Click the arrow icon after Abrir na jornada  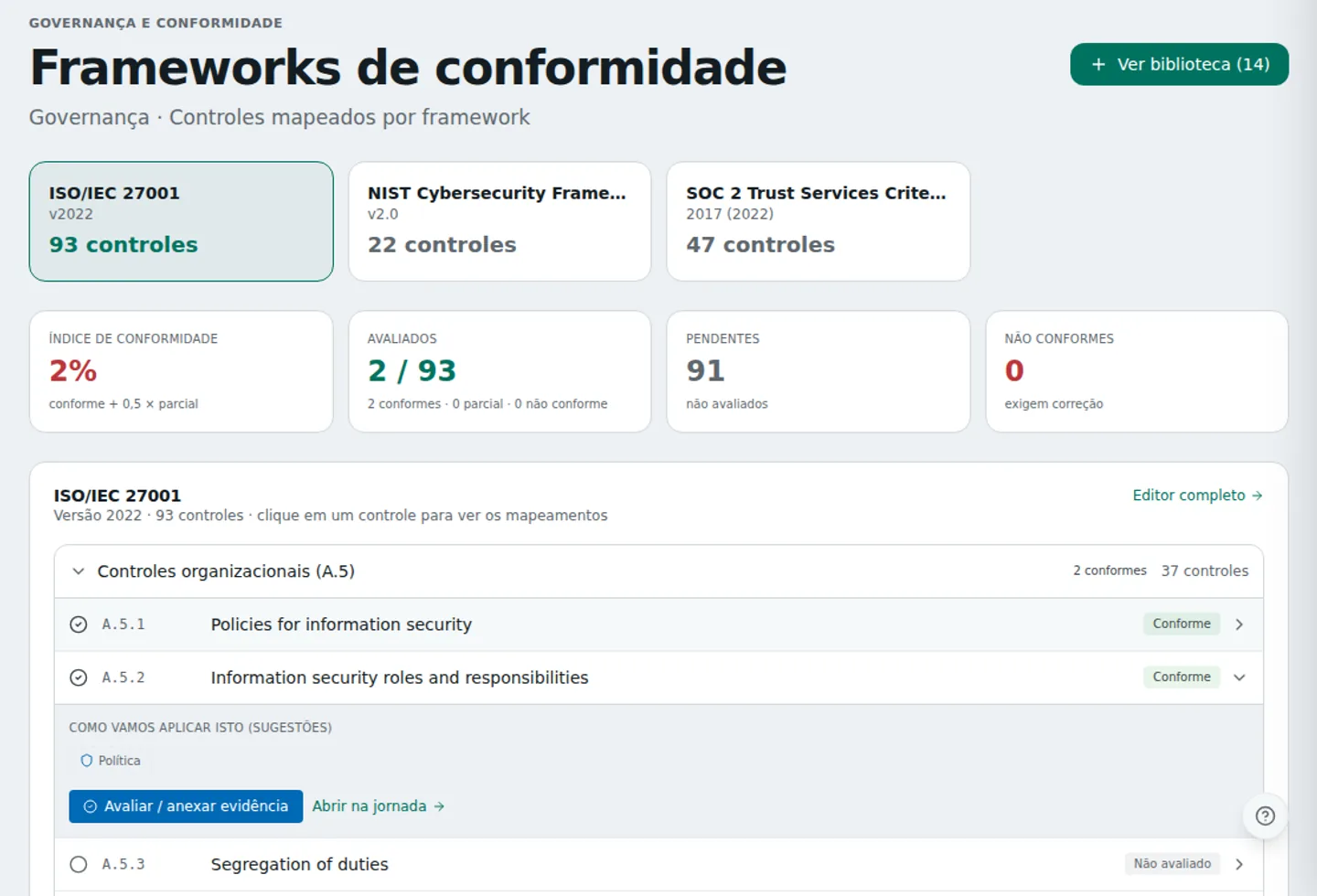tap(439, 806)
